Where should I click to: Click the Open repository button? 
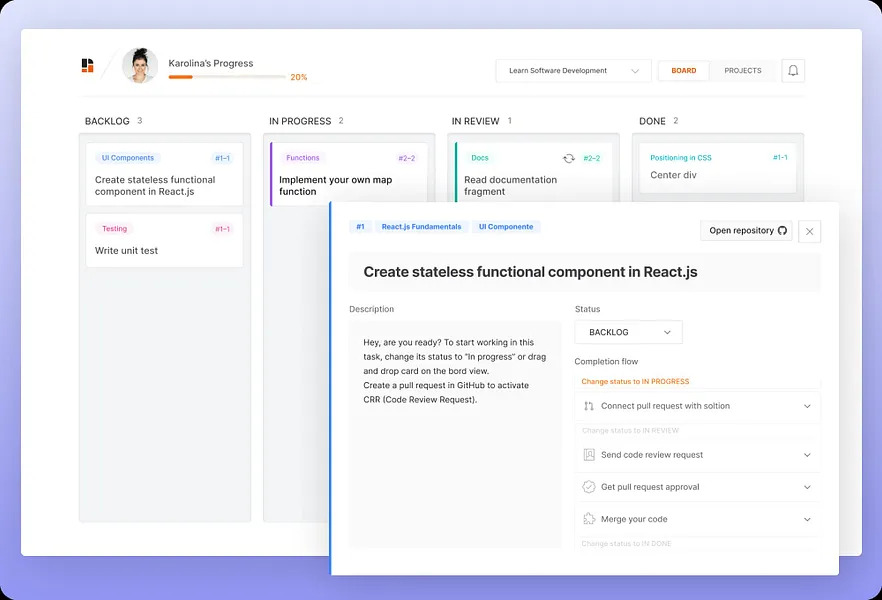[745, 231]
